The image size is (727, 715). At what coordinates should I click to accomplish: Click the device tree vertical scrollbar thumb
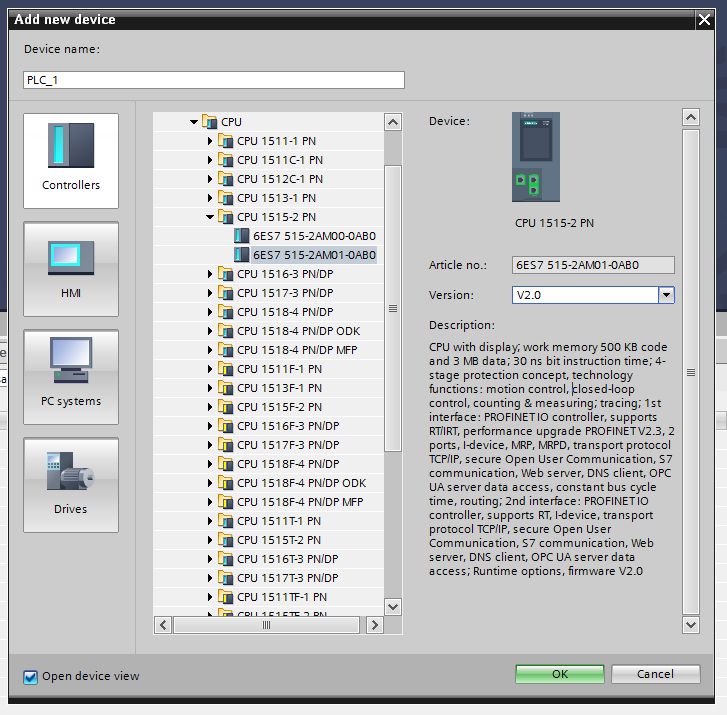[x=393, y=308]
